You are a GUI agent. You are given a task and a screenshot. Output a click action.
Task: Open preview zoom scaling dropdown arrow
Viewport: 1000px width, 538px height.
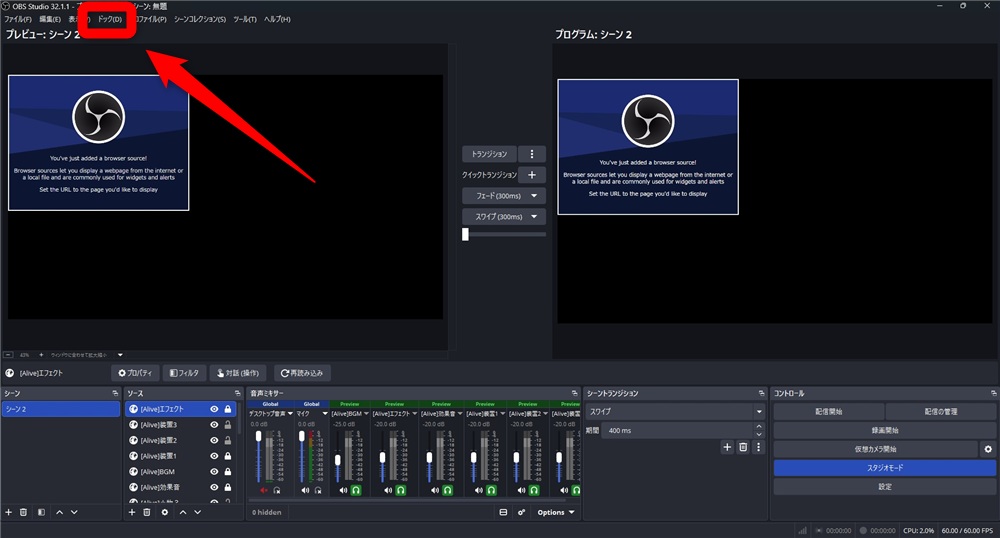click(x=120, y=354)
